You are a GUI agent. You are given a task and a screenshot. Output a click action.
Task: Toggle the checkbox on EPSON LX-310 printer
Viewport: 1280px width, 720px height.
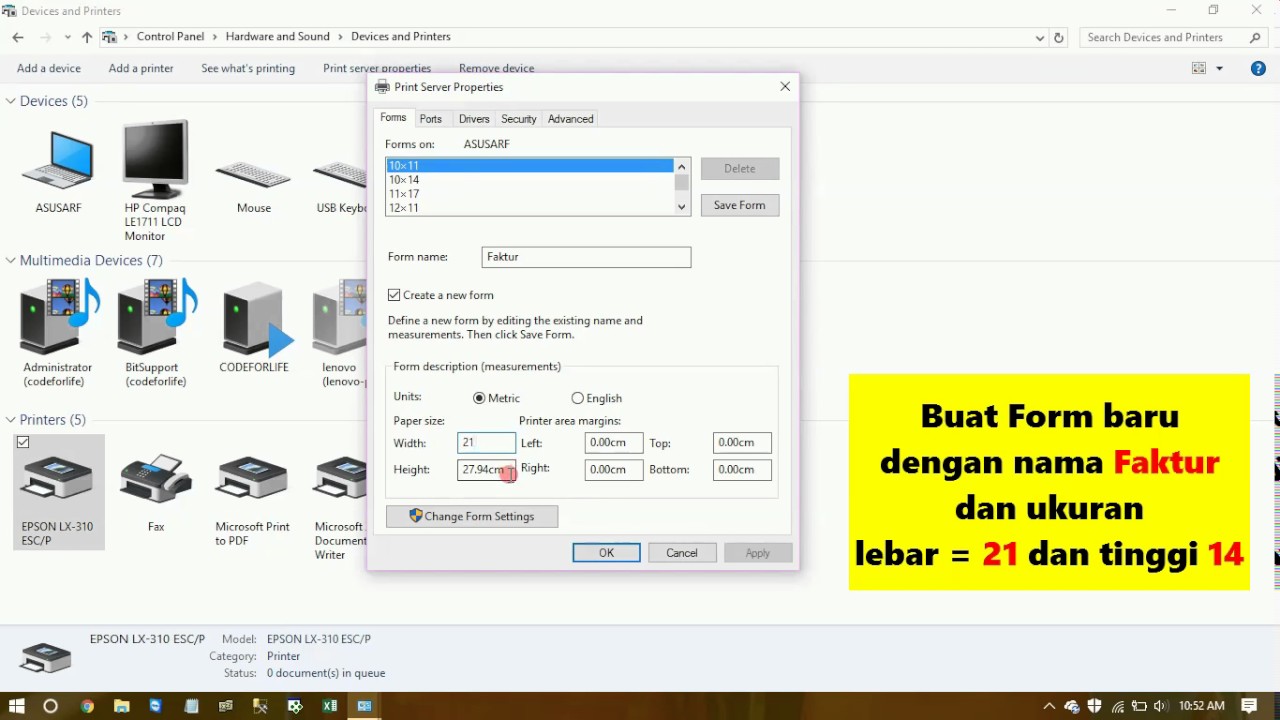pos(23,442)
